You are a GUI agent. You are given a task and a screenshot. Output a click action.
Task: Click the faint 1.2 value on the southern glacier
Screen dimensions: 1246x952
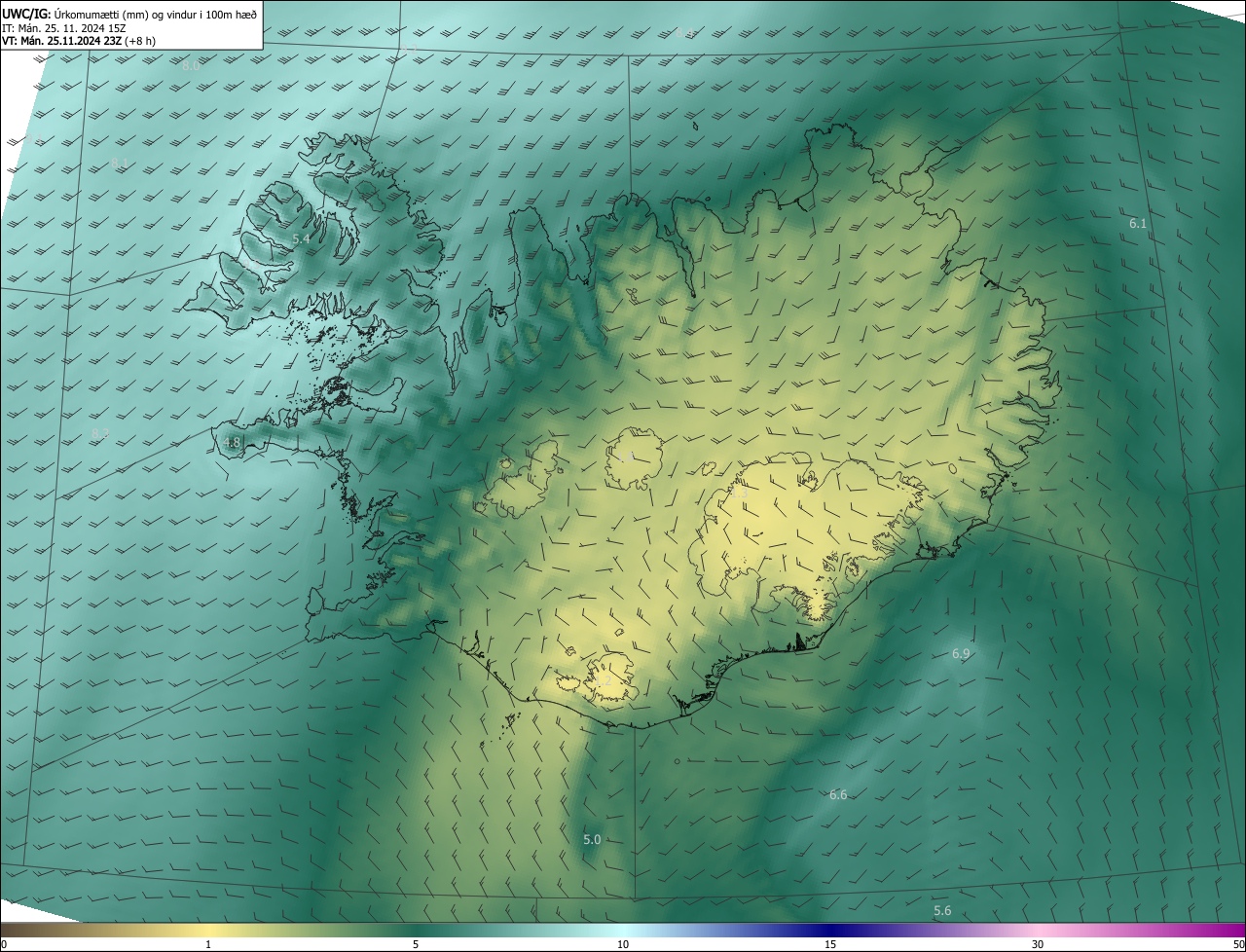tap(604, 681)
